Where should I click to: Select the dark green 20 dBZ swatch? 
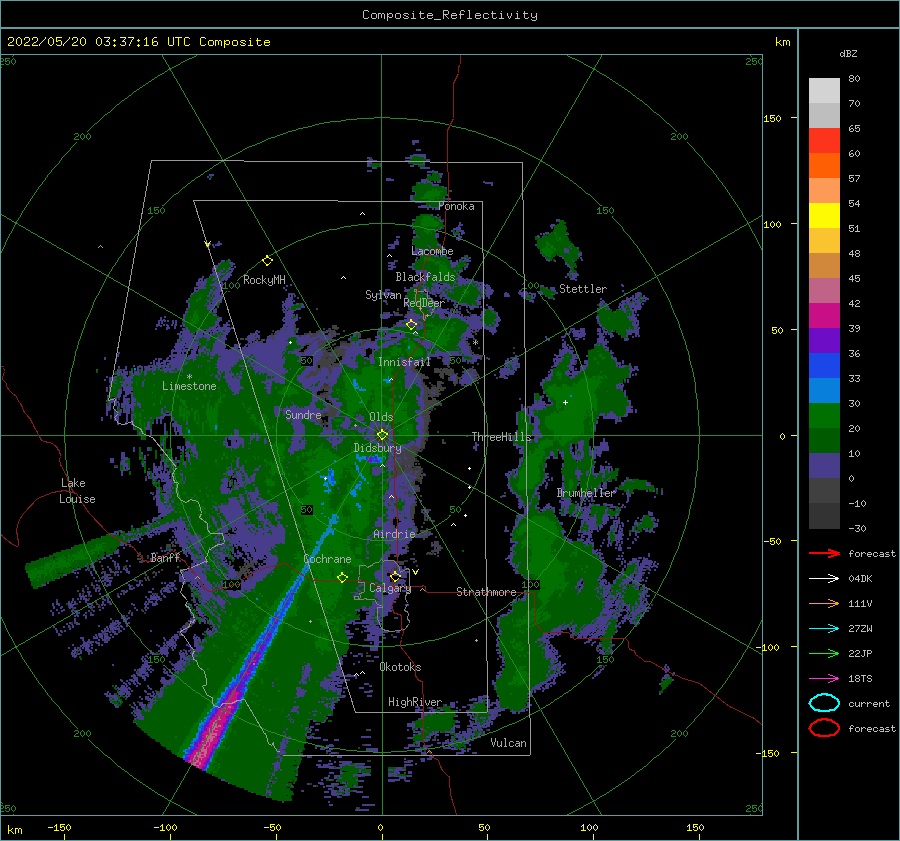click(x=824, y=440)
